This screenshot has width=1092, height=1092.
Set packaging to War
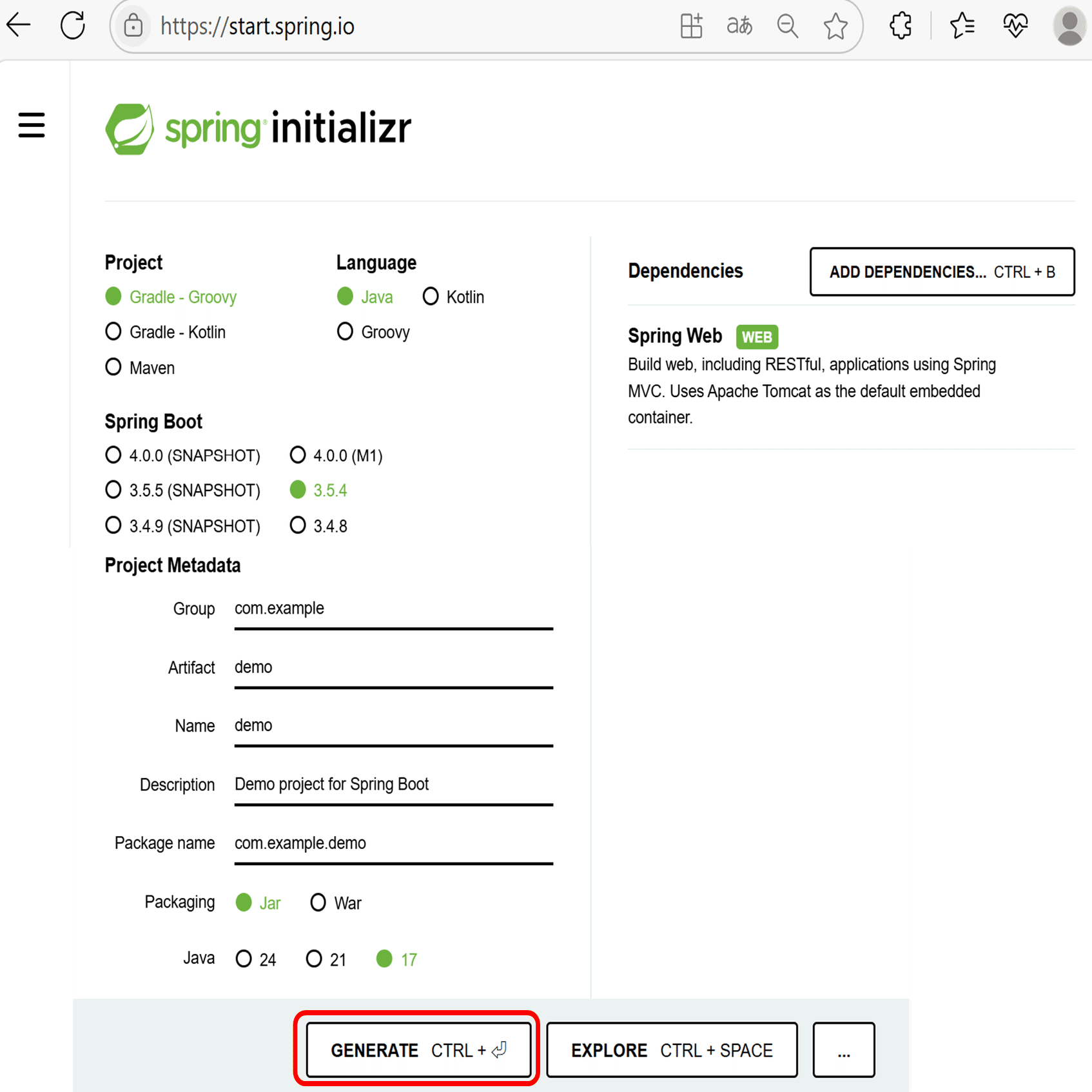336,903
